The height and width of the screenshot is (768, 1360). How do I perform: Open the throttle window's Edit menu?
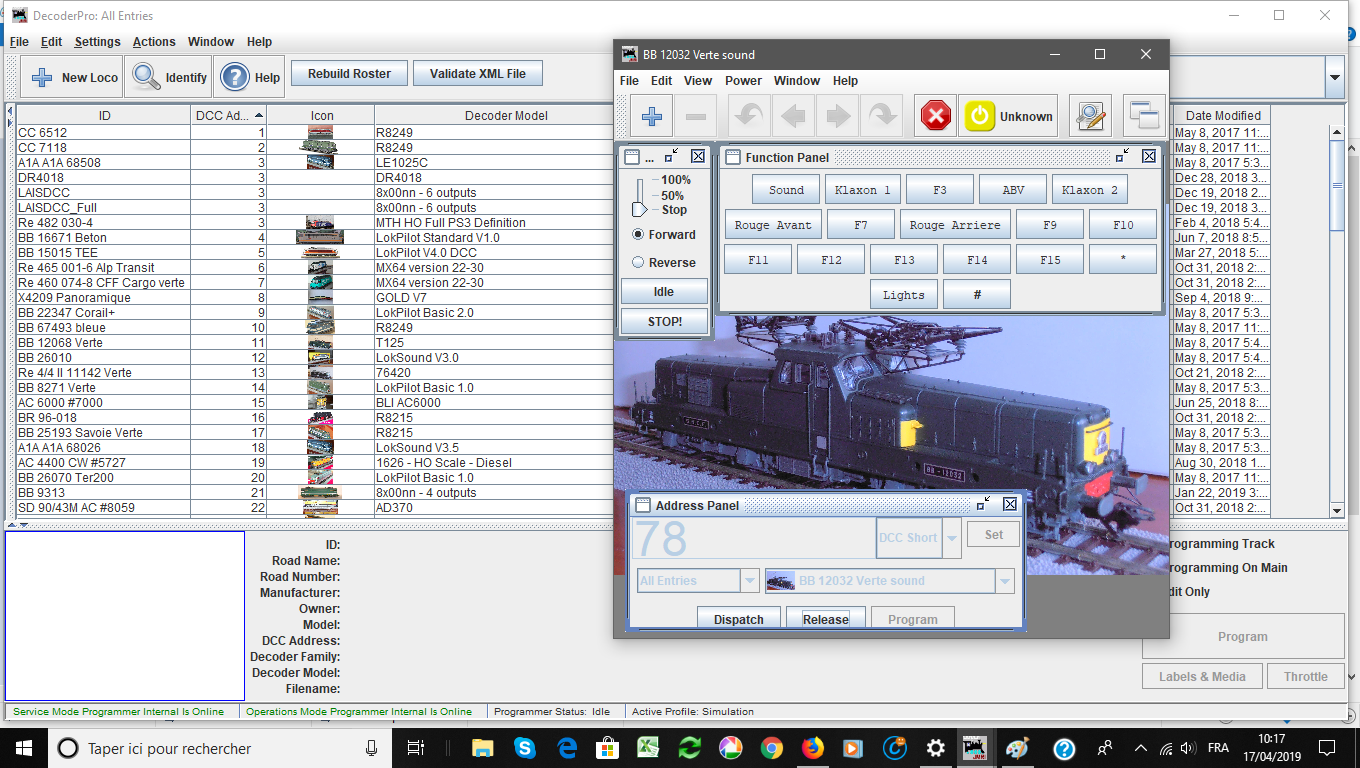click(x=662, y=81)
